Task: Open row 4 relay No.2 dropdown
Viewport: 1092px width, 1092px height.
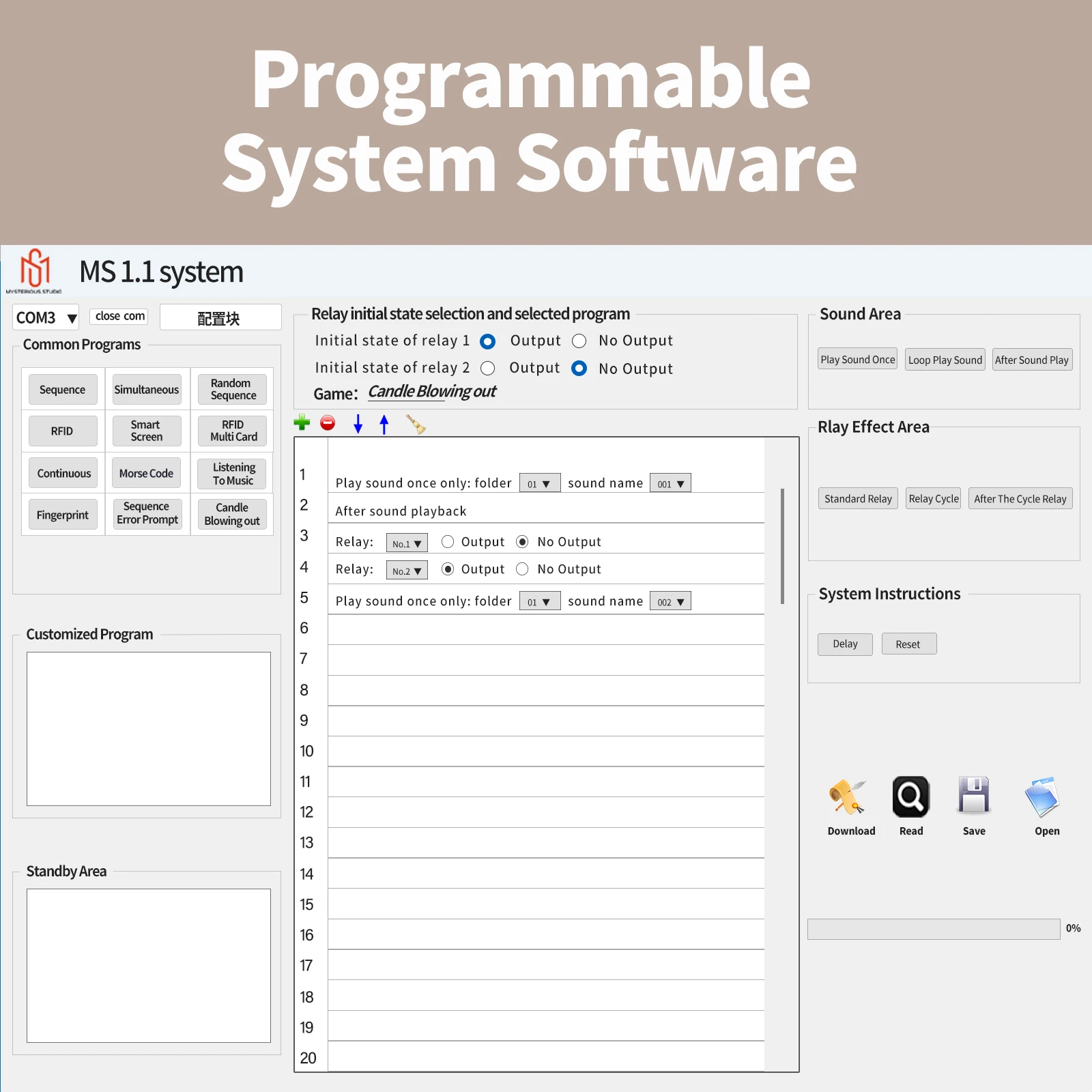Action: (x=407, y=571)
